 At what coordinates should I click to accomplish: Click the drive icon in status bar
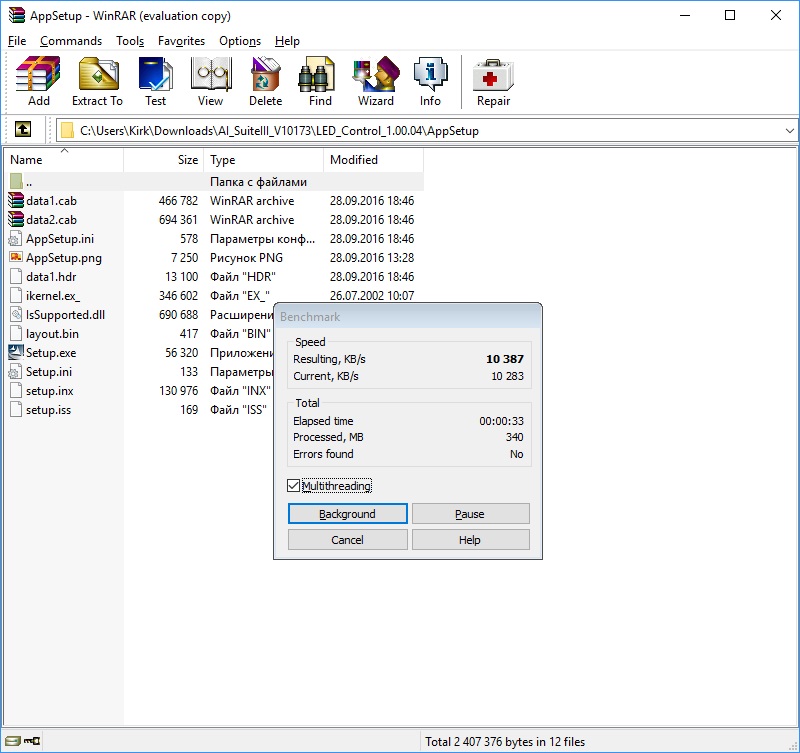click(13, 741)
